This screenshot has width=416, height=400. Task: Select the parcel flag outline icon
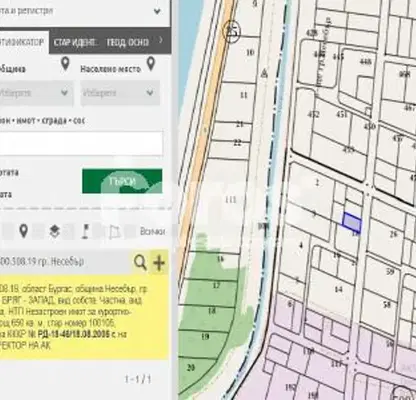pos(114,232)
